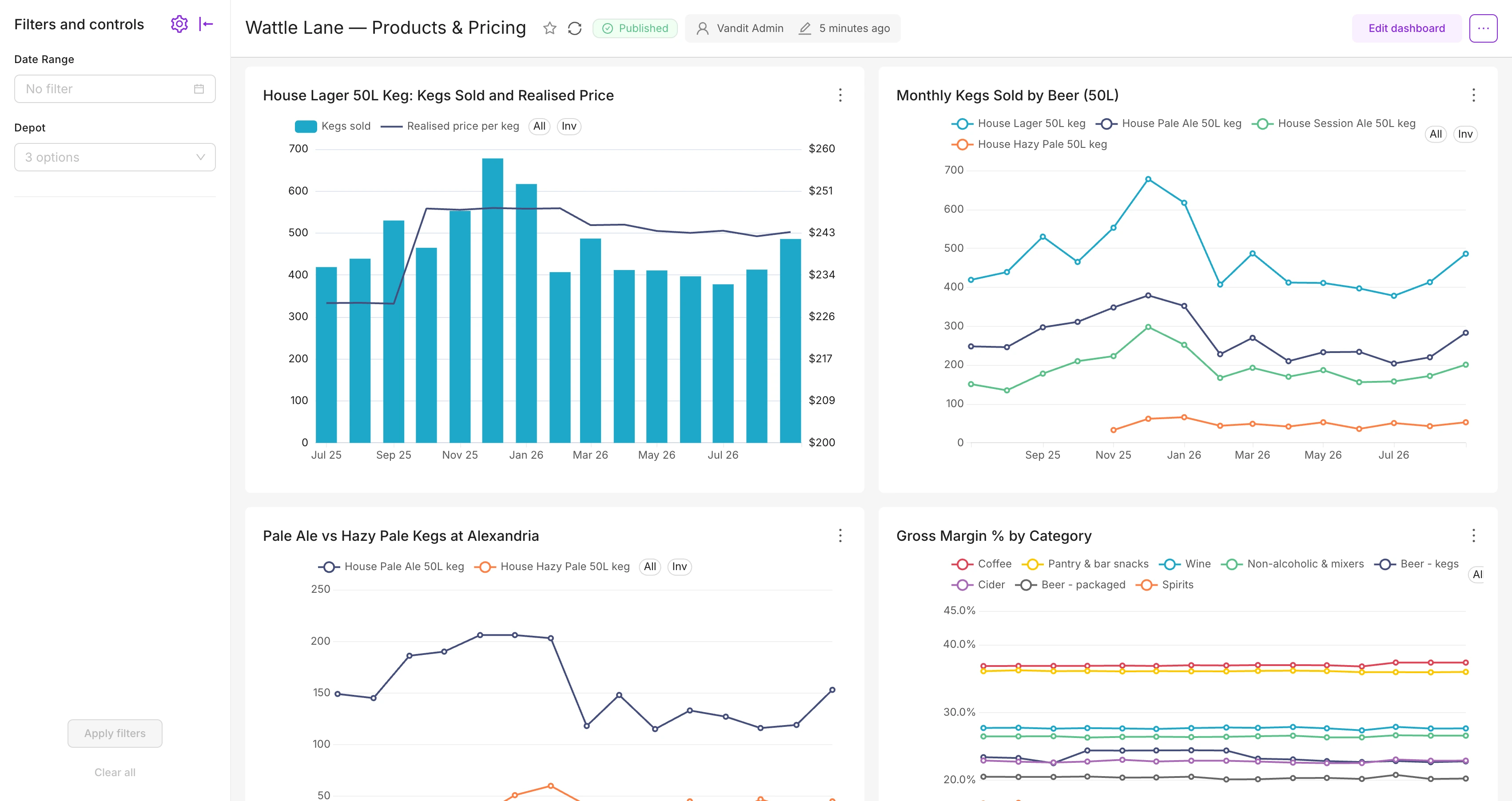Favorite the dashboard with the star icon
The width and height of the screenshot is (1512, 801).
pyautogui.click(x=549, y=28)
